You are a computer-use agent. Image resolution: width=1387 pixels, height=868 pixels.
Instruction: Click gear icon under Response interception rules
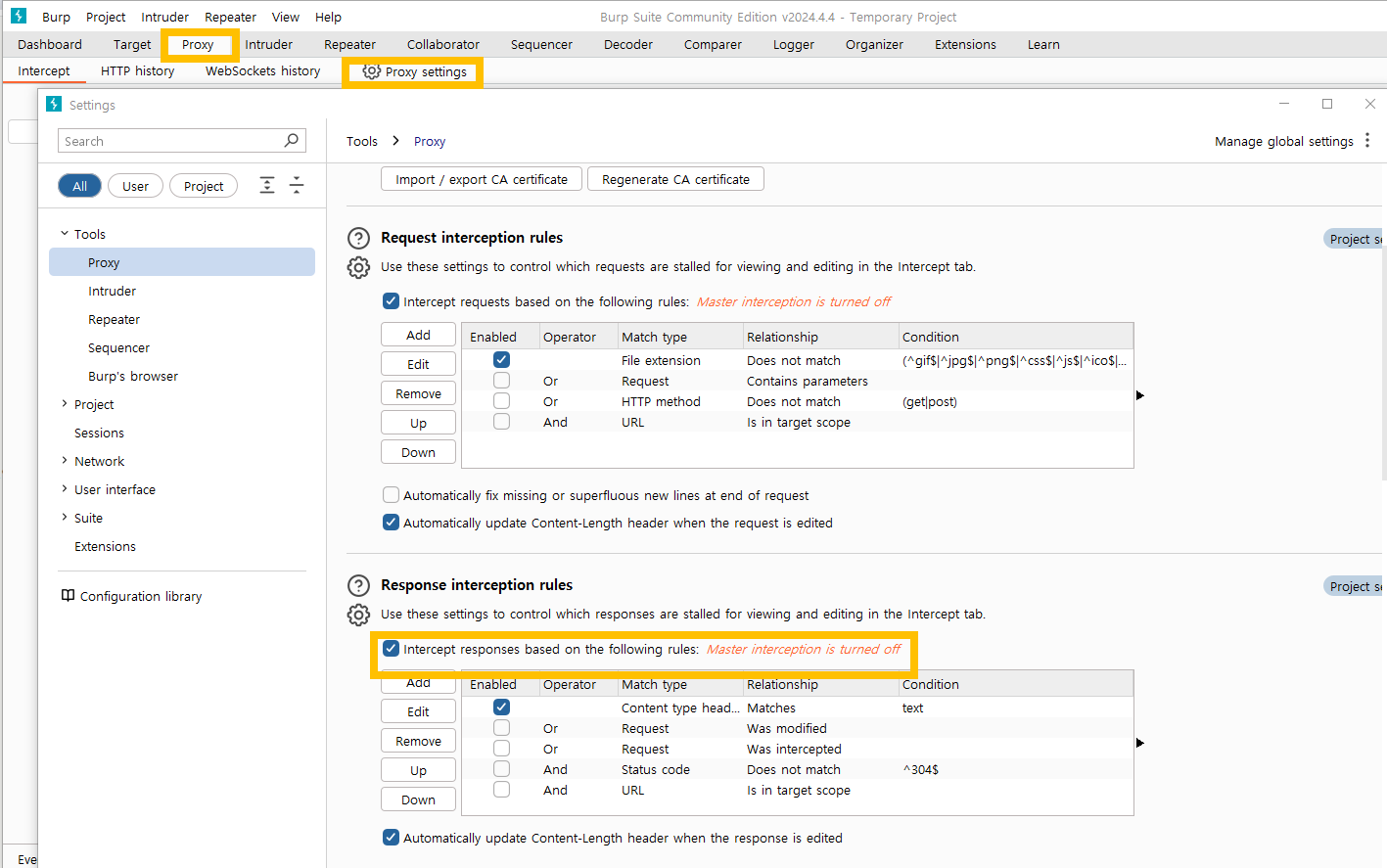click(x=359, y=615)
